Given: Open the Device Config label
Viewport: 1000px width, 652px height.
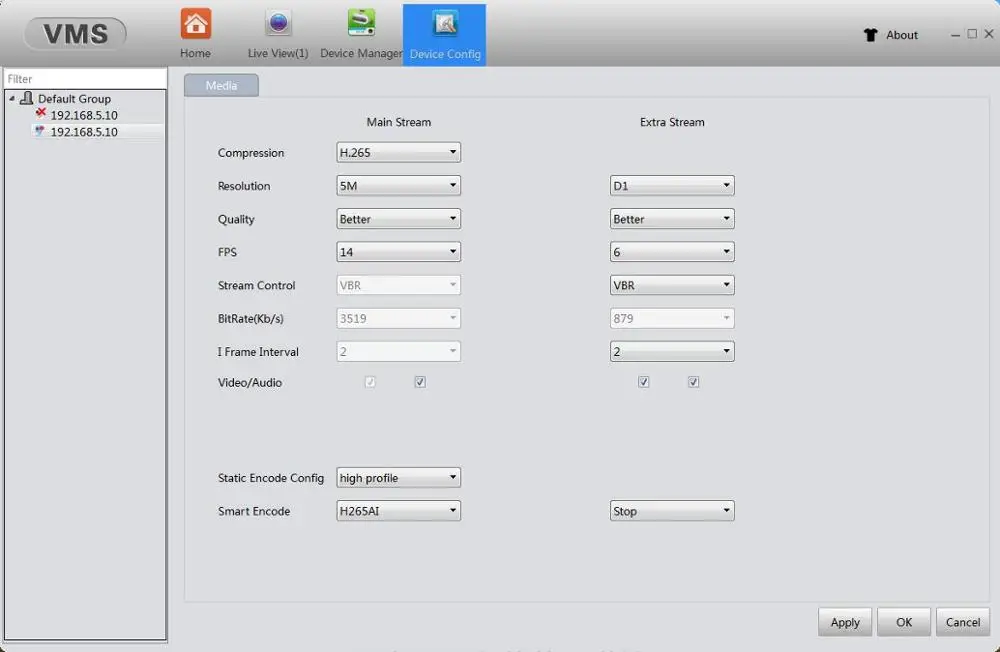Looking at the screenshot, I should coord(445,54).
